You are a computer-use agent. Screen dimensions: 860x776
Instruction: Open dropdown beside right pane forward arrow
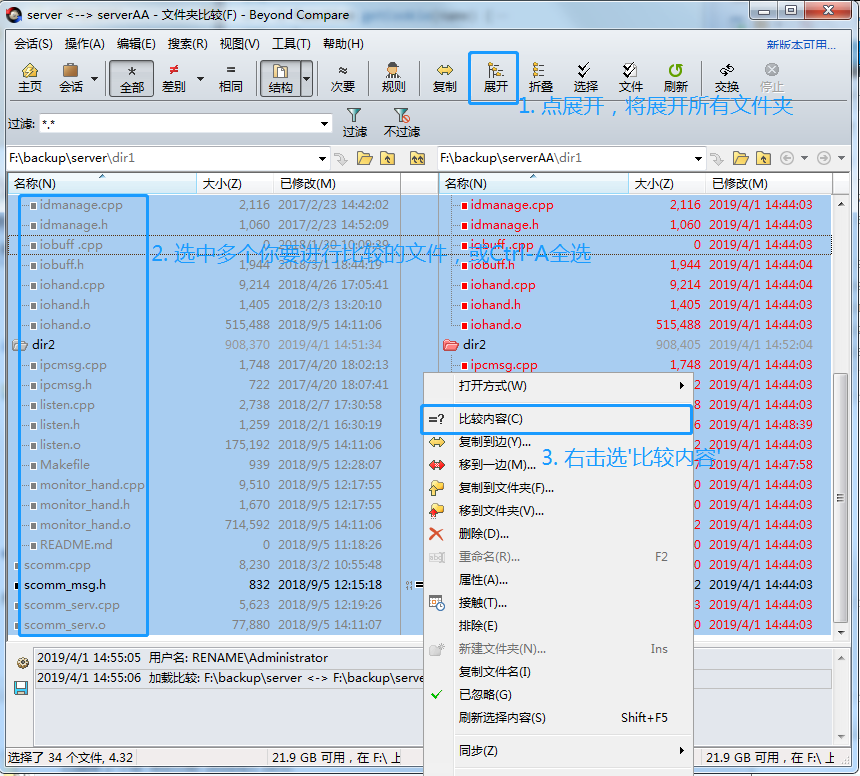pyautogui.click(x=841, y=158)
